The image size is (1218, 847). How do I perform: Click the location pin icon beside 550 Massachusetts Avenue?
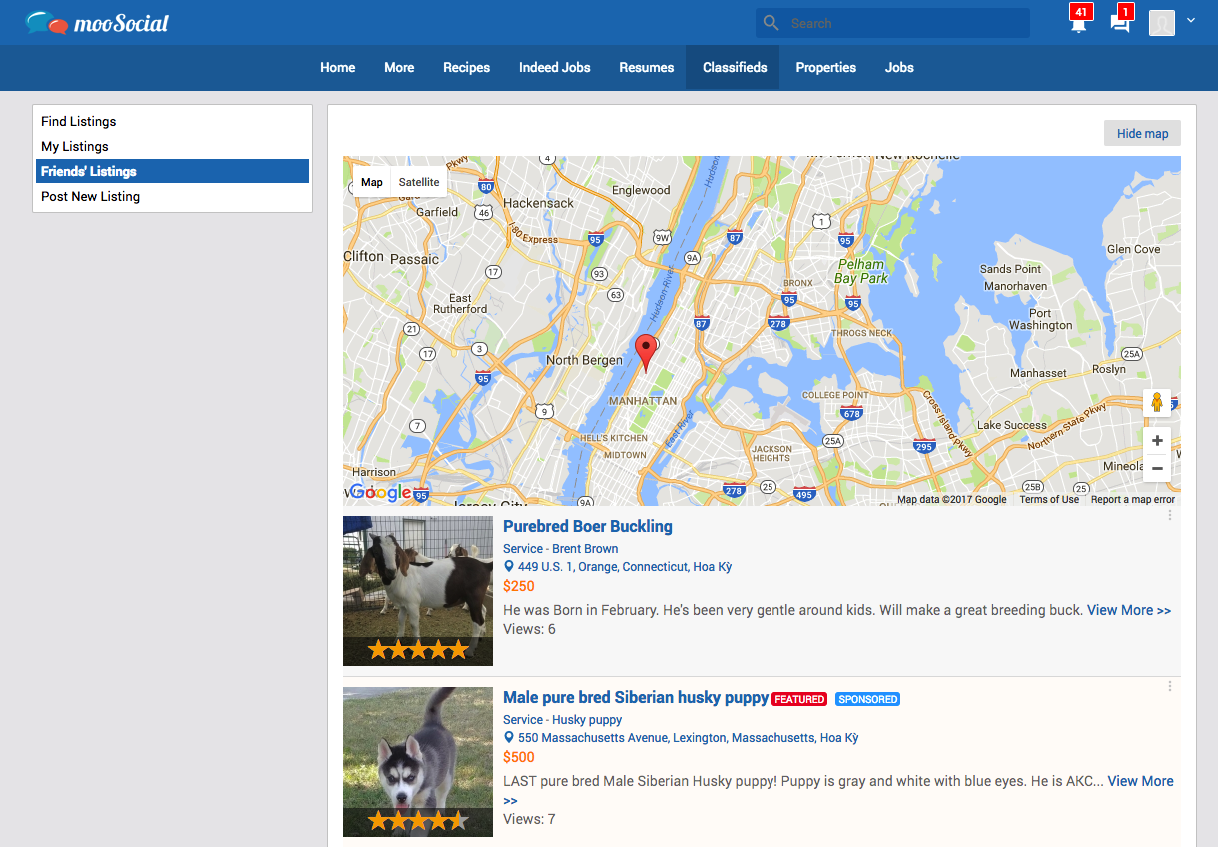(509, 738)
